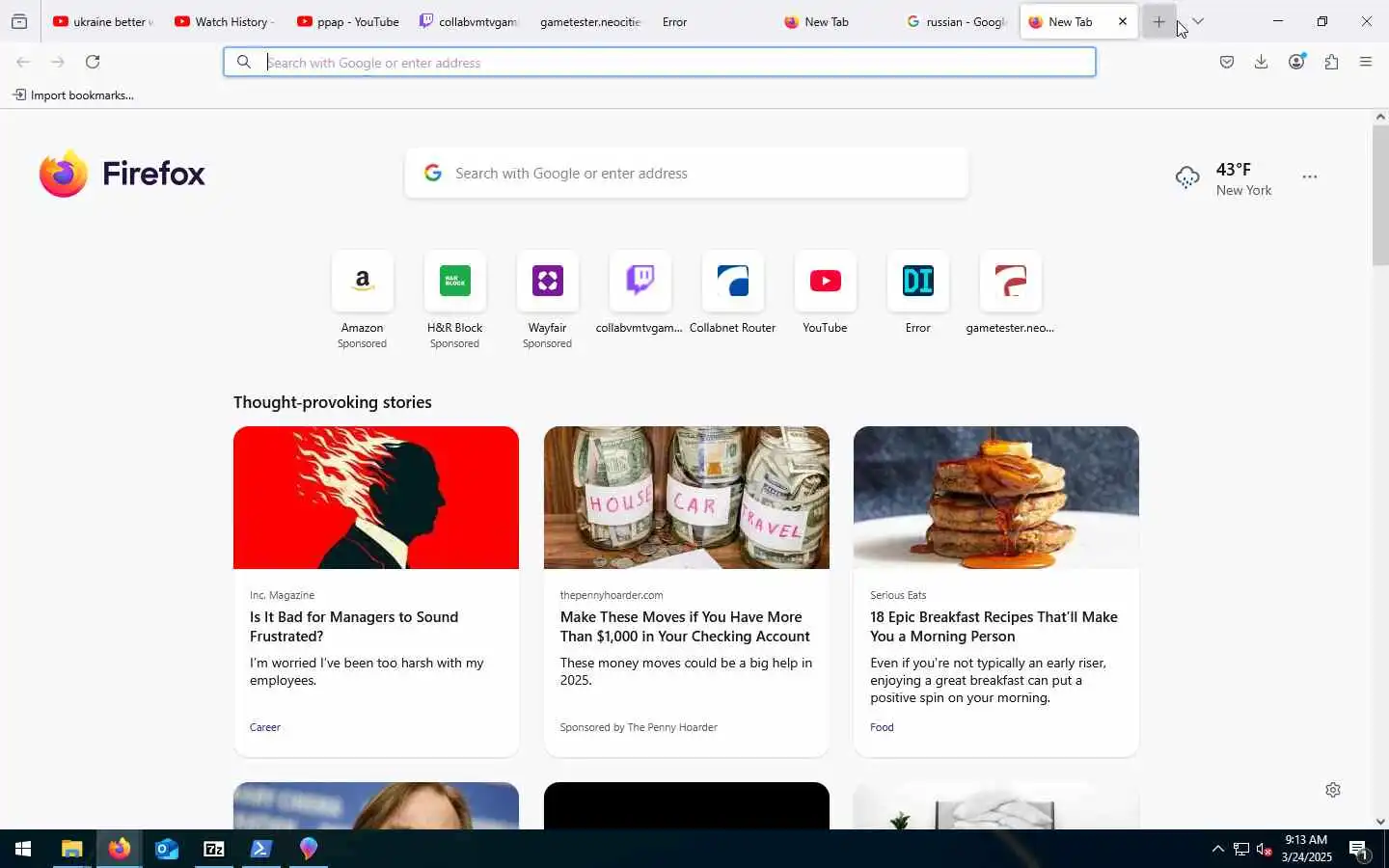Switch to the inactive New Tab tab
1389x868 pixels.
(x=834, y=21)
